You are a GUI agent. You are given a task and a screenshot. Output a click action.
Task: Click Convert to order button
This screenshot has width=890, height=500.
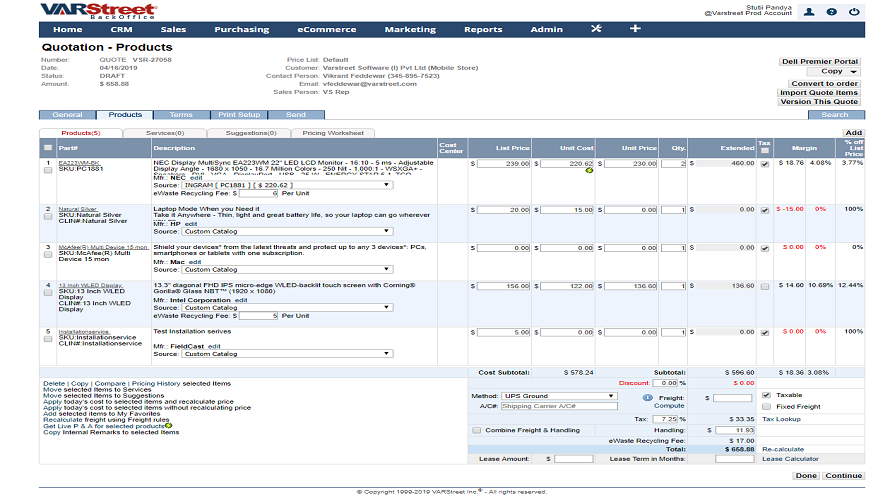click(x=825, y=83)
